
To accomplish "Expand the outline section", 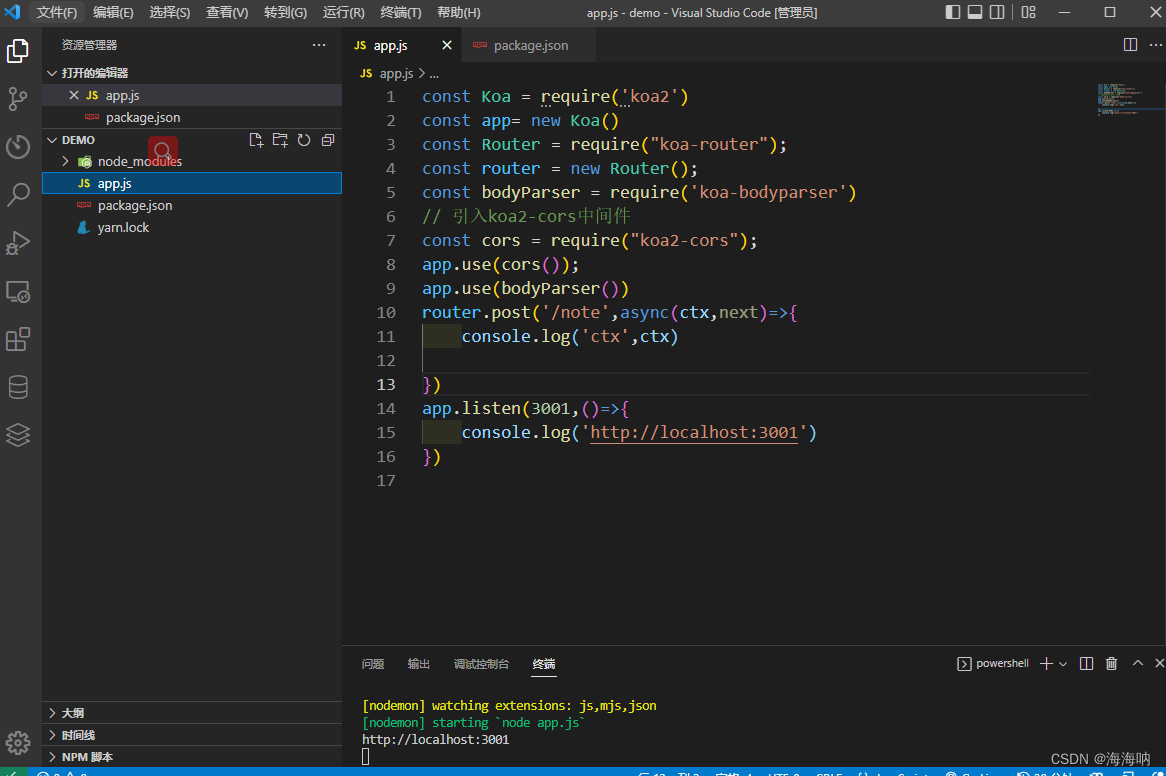I will pos(192,713).
